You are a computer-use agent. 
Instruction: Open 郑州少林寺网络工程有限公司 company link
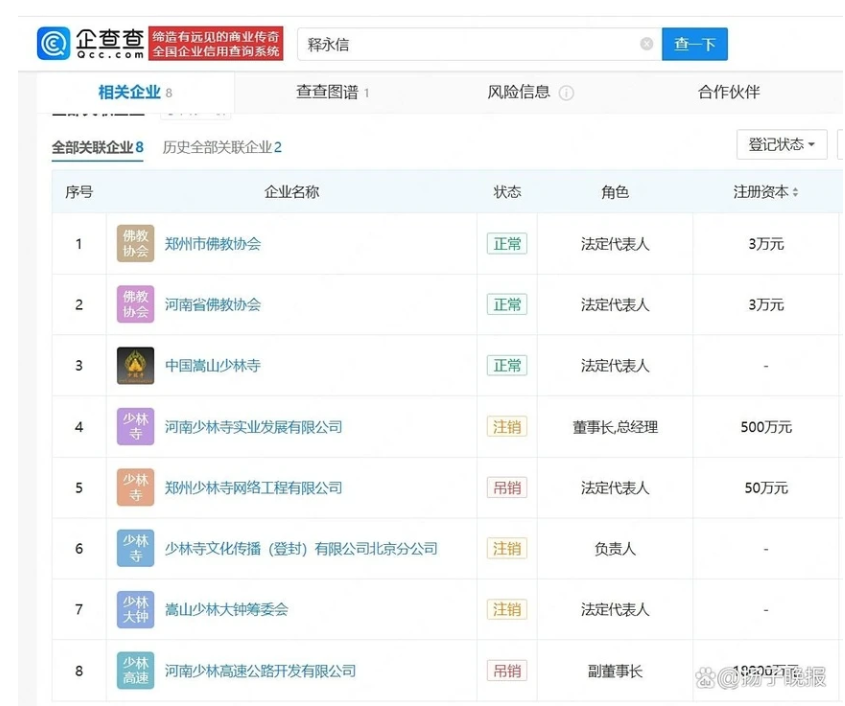click(253, 488)
